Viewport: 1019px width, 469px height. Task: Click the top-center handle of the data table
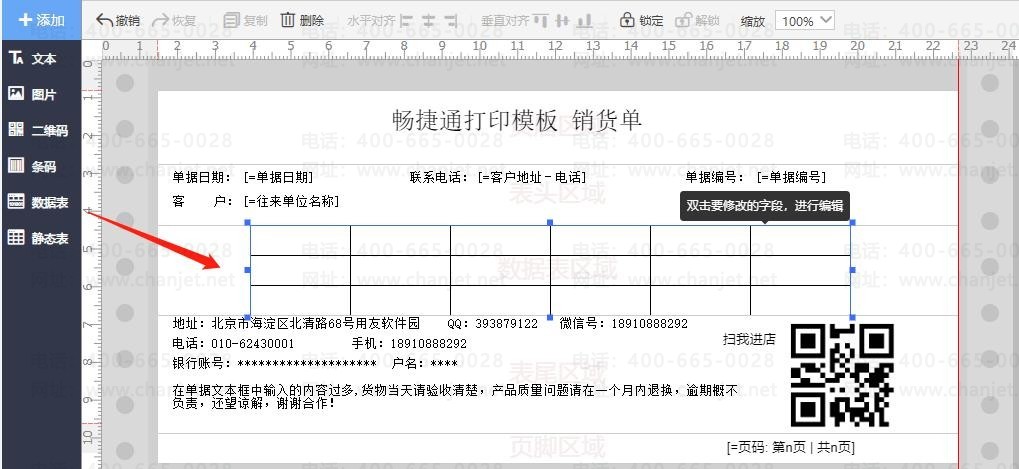pyautogui.click(x=550, y=222)
